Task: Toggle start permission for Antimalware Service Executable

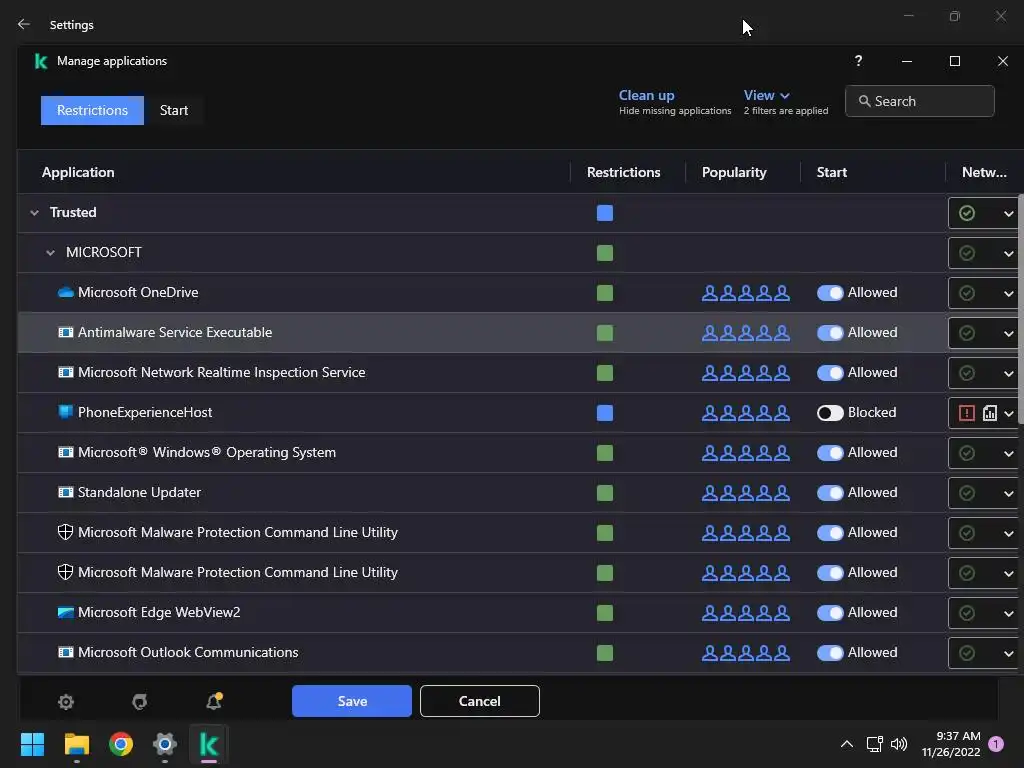Action: point(830,333)
